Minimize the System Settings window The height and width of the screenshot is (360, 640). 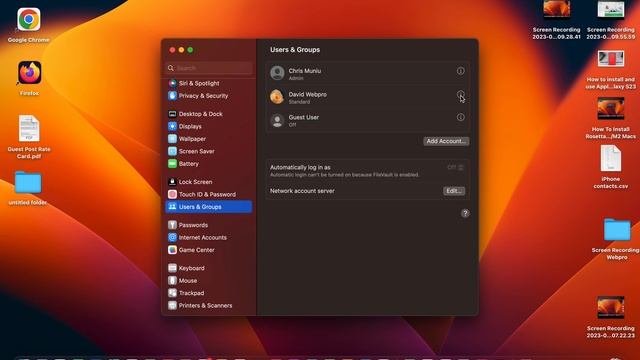coord(181,50)
